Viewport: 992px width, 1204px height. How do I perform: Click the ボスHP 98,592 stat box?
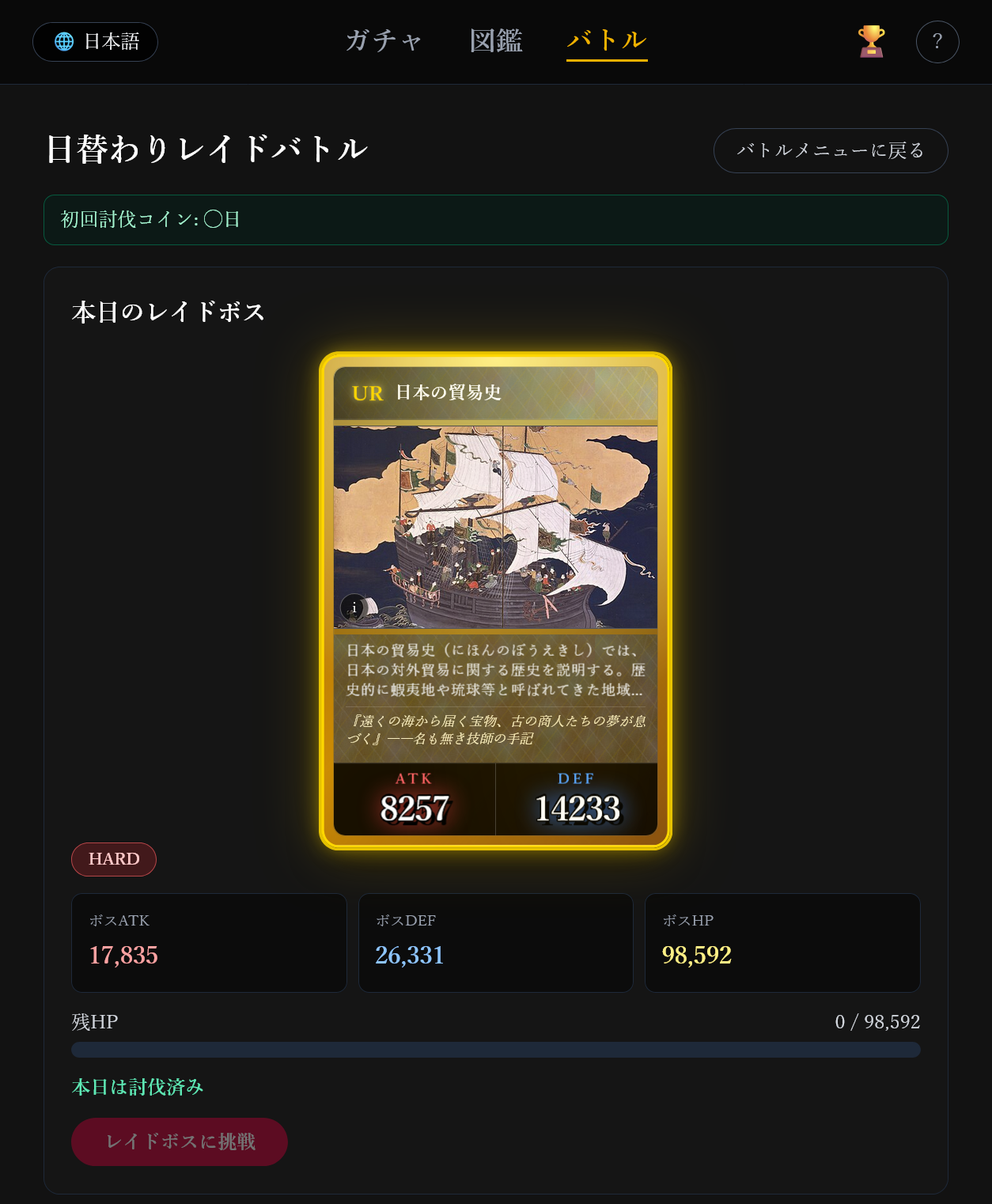tap(782, 943)
